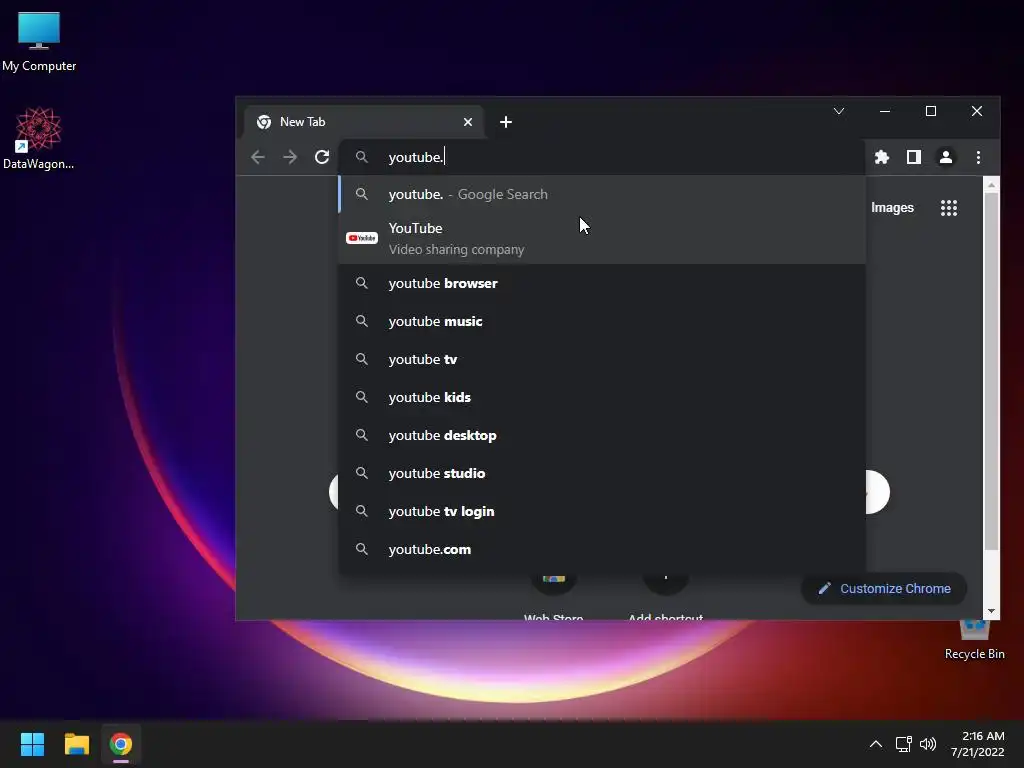Minimize the Chrome window
Viewport: 1024px width, 768px height.
885,111
